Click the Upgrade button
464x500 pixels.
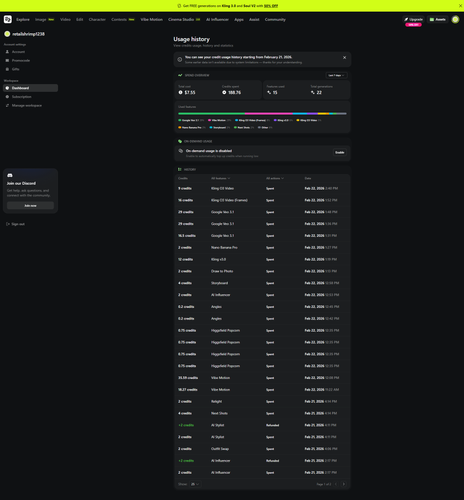pyautogui.click(x=413, y=19)
